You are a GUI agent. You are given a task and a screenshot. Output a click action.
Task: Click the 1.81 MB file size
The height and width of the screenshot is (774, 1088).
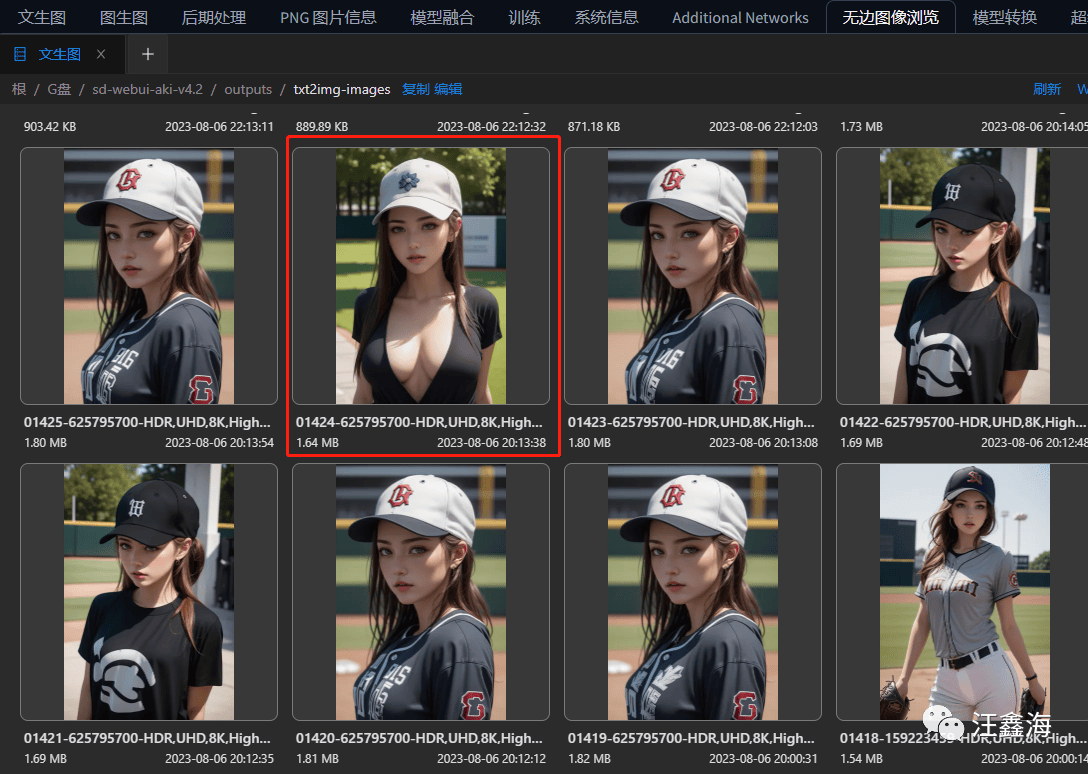tap(318, 759)
